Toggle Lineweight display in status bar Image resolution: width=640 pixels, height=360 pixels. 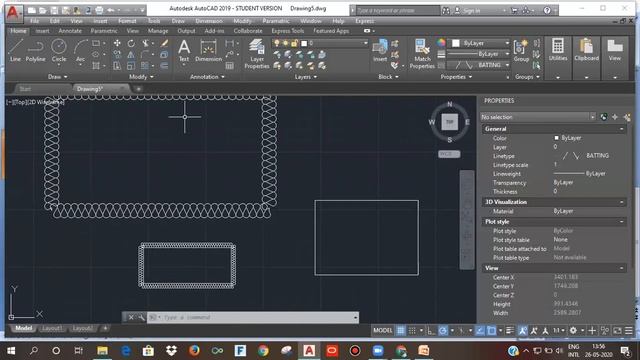[510, 330]
